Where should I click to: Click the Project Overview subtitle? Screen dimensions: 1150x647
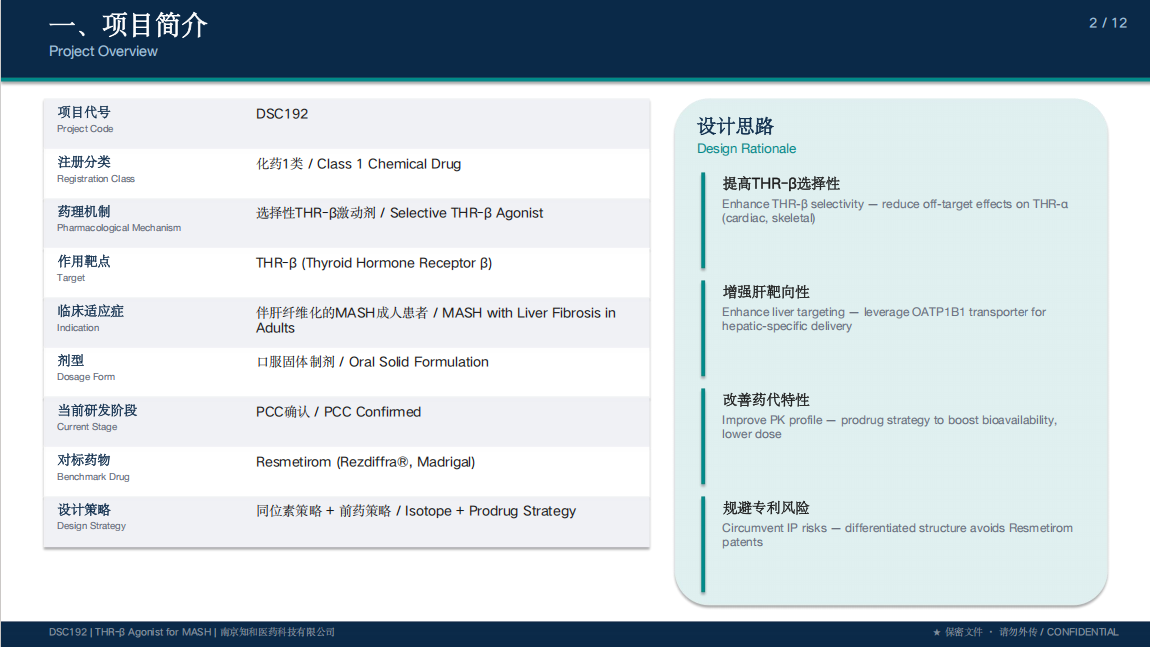coord(103,51)
